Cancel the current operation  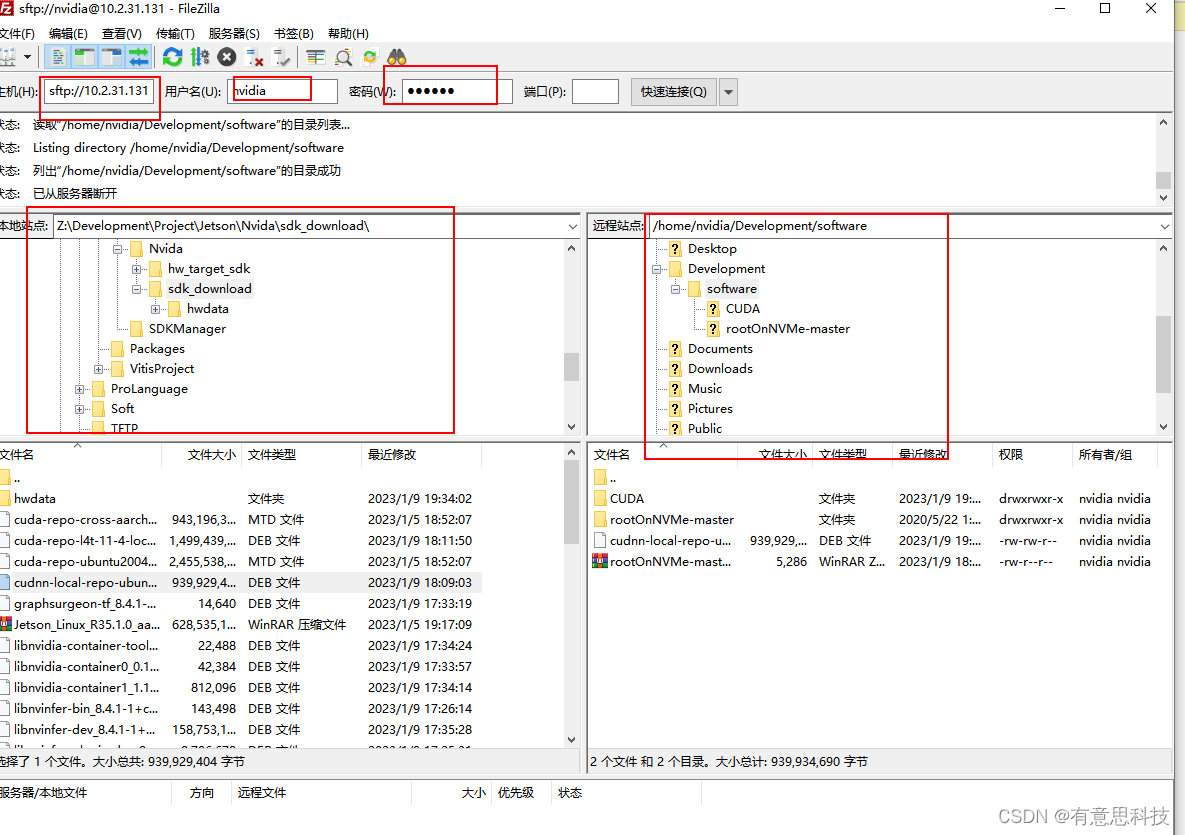point(227,57)
